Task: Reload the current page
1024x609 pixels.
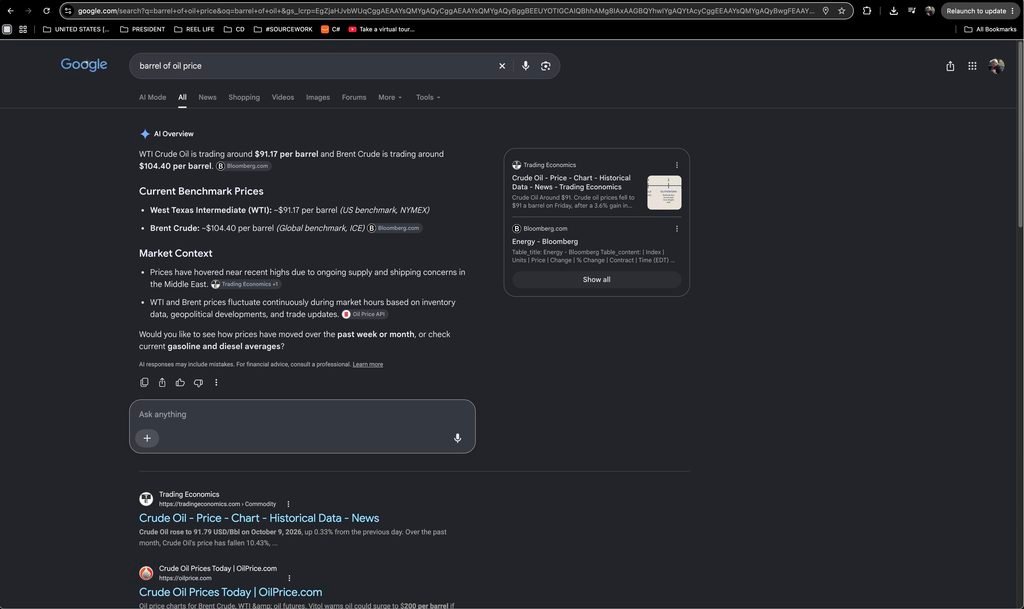Action: [x=46, y=11]
